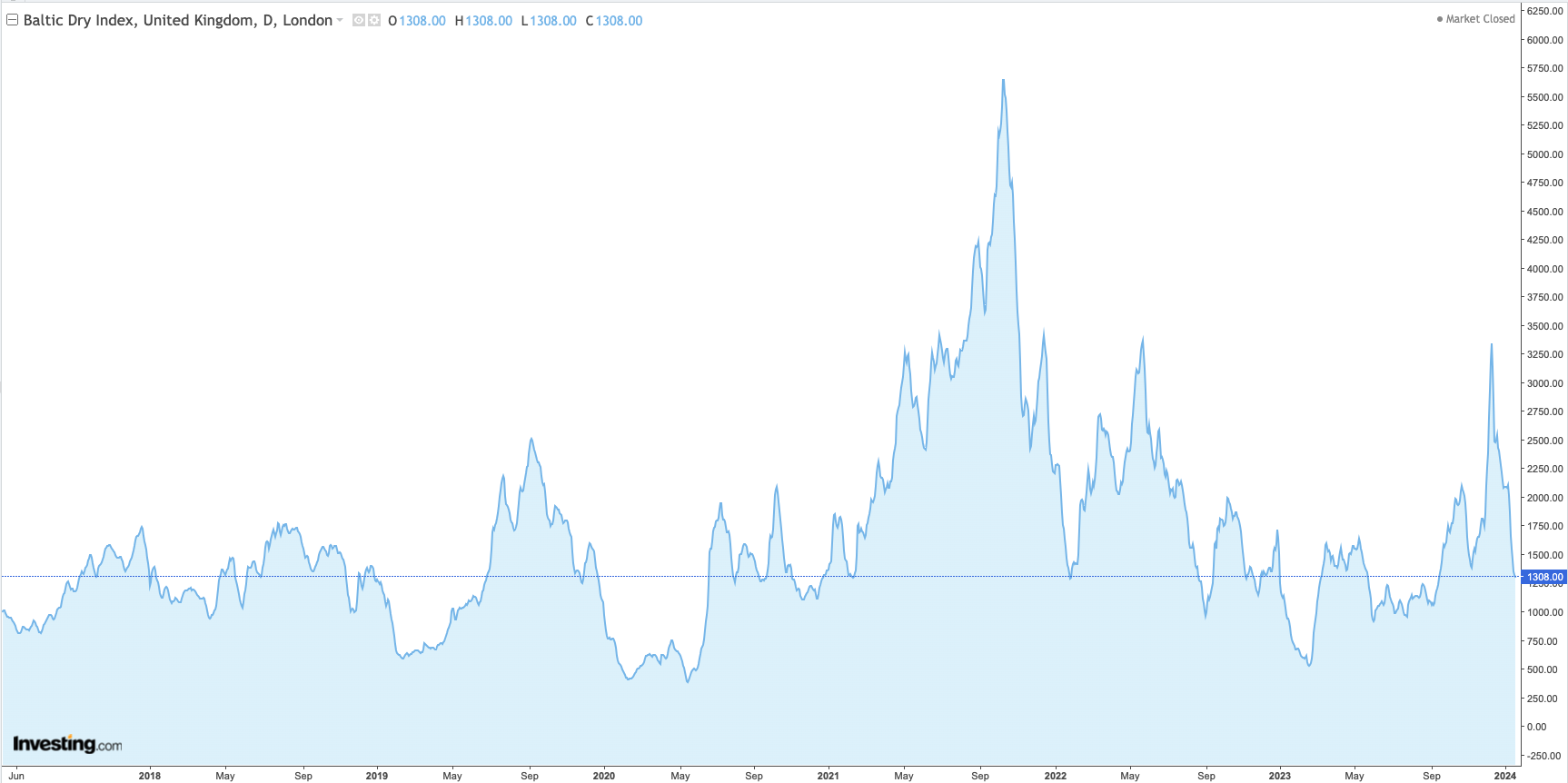
Task: Open the Baltic Dry Index title dropdown arrow
Action: point(340,20)
